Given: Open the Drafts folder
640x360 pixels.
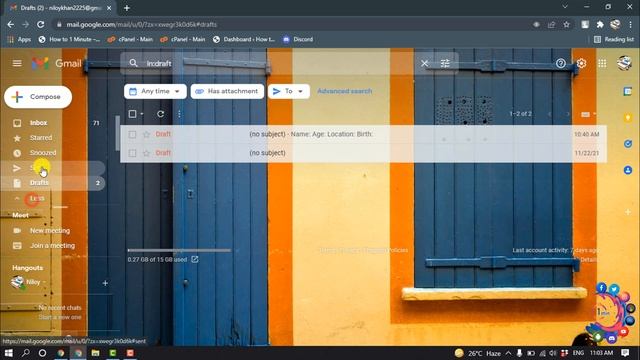Looking at the screenshot, I should point(53,183).
